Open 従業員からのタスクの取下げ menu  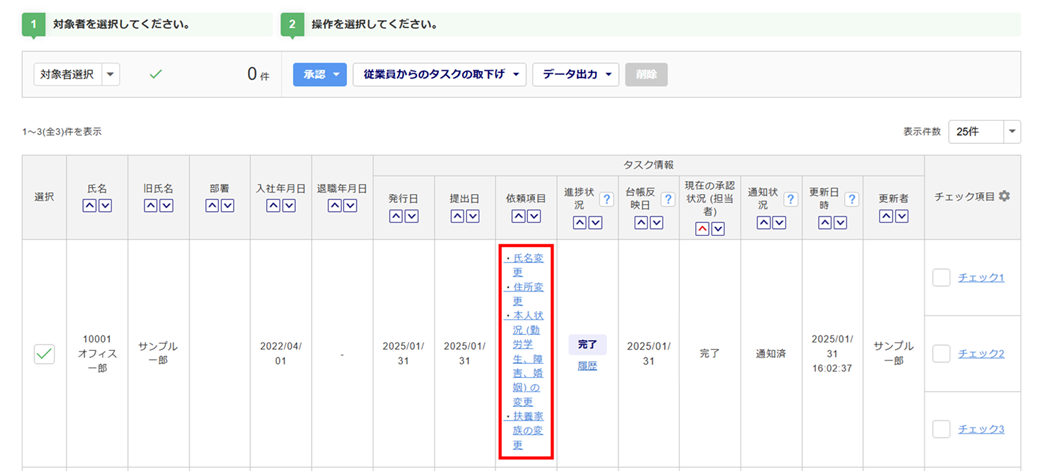coord(439,74)
